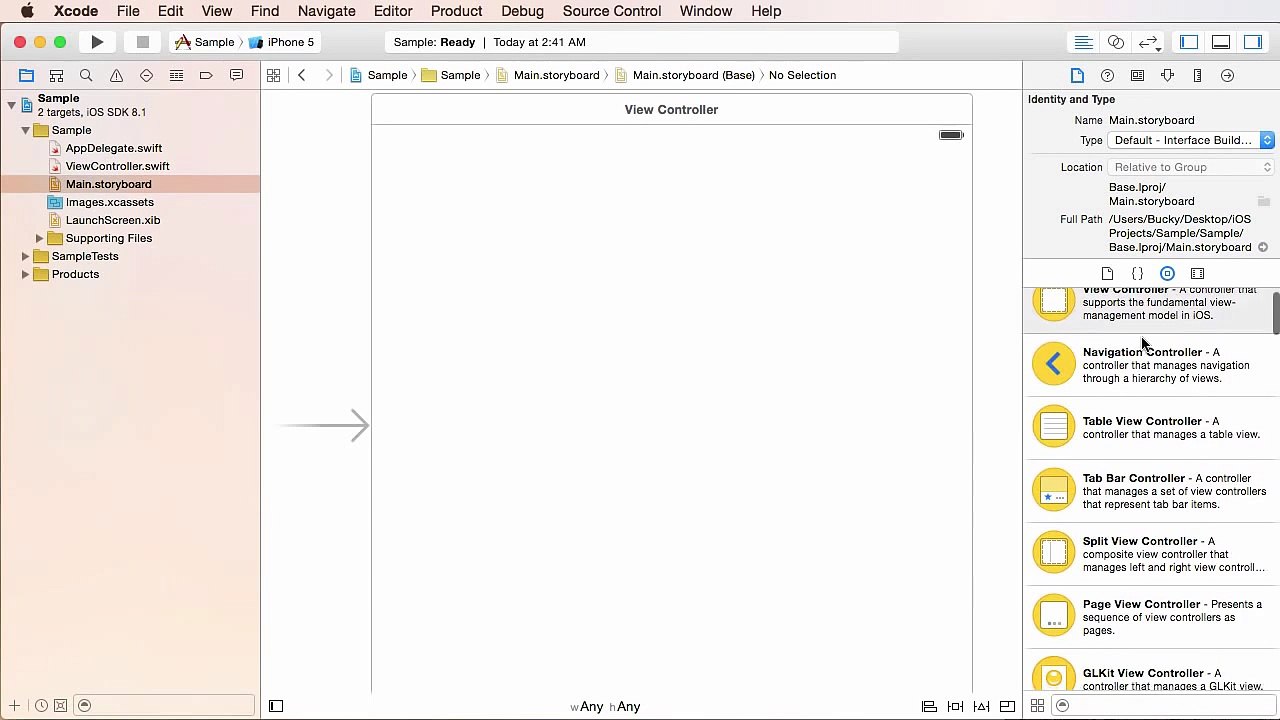Open the File menu
This screenshot has width=1280, height=720.
128,11
